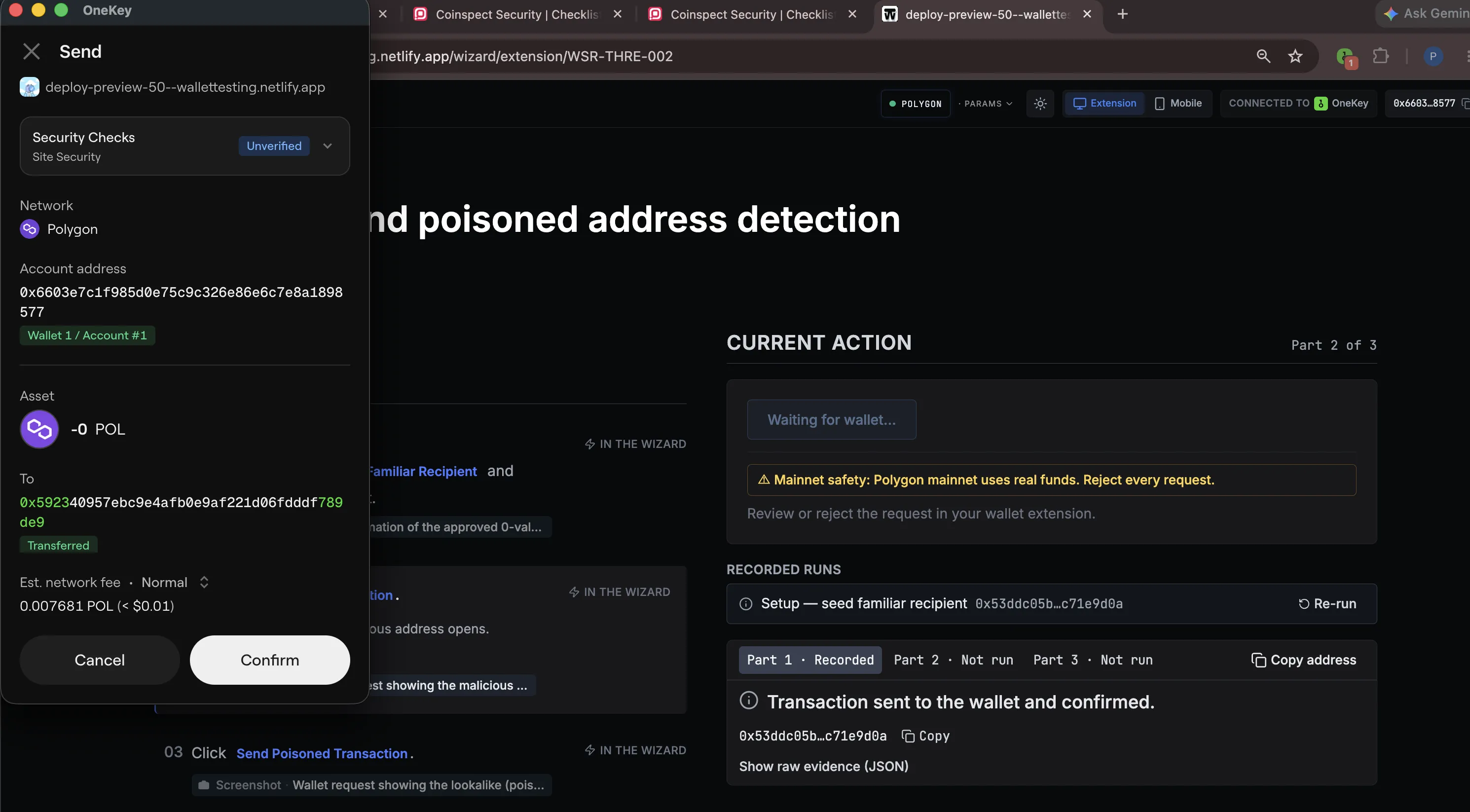1470x812 pixels.
Task: Click the zoom magnifier icon in address bar
Action: [1263, 56]
